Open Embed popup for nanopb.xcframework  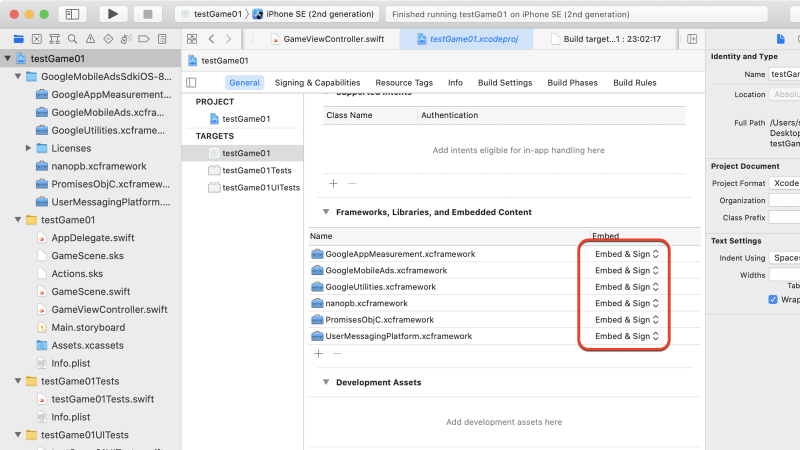click(x=627, y=303)
